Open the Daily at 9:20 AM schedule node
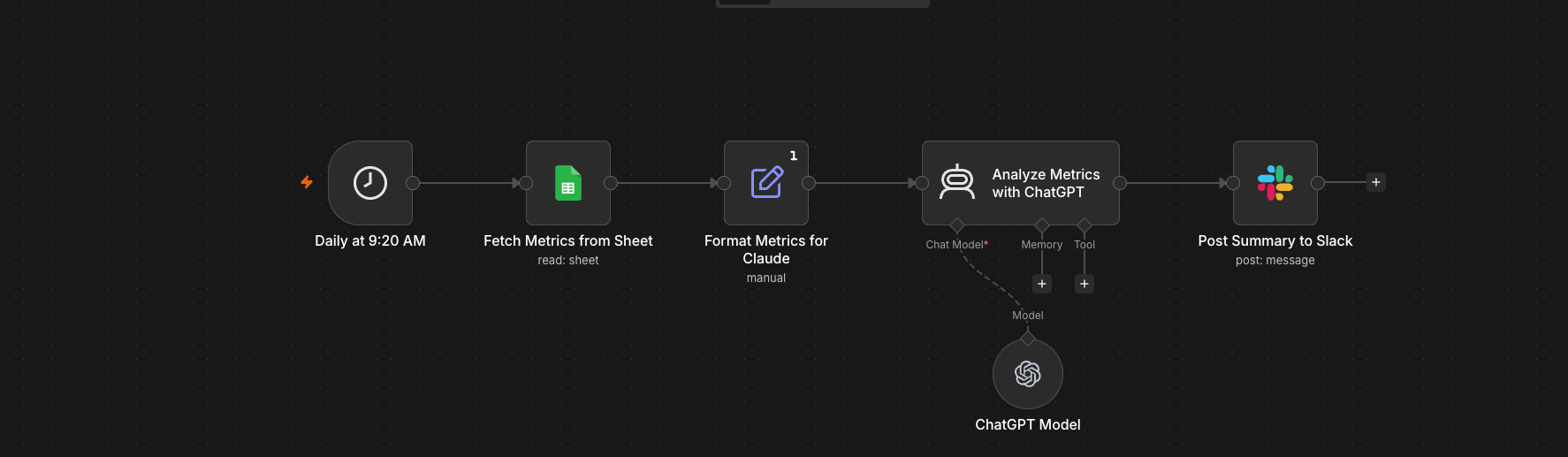This screenshot has height=457, width=1568. point(370,183)
